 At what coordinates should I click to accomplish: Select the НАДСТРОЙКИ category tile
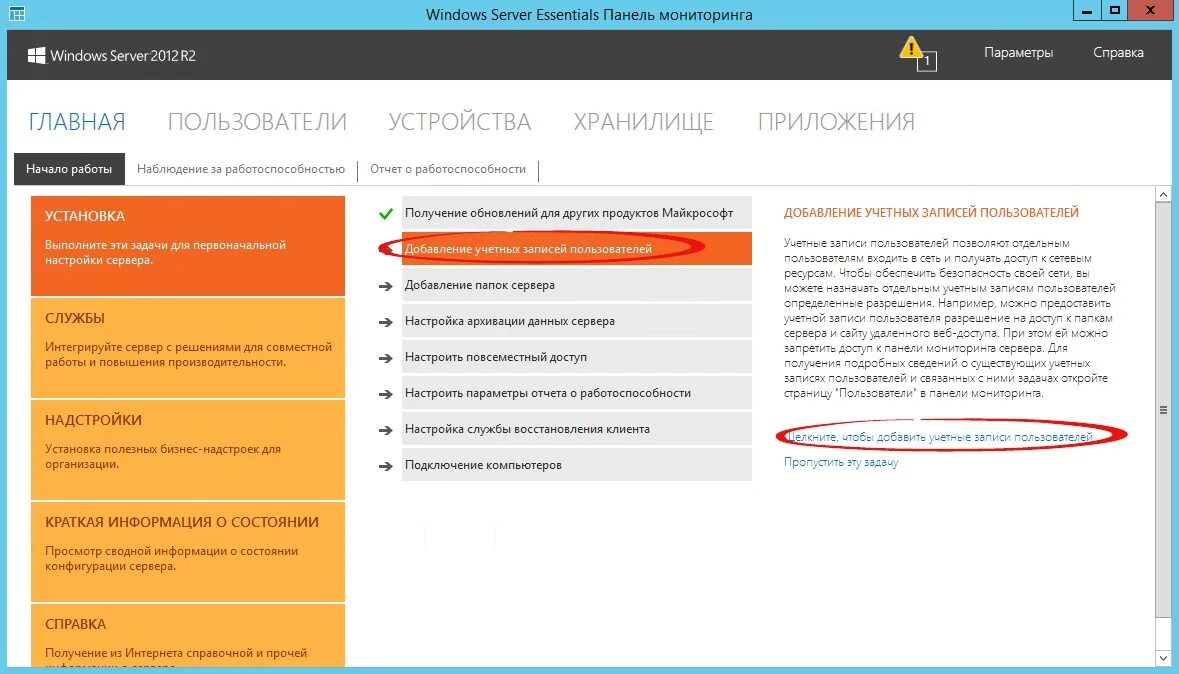[x=188, y=450]
